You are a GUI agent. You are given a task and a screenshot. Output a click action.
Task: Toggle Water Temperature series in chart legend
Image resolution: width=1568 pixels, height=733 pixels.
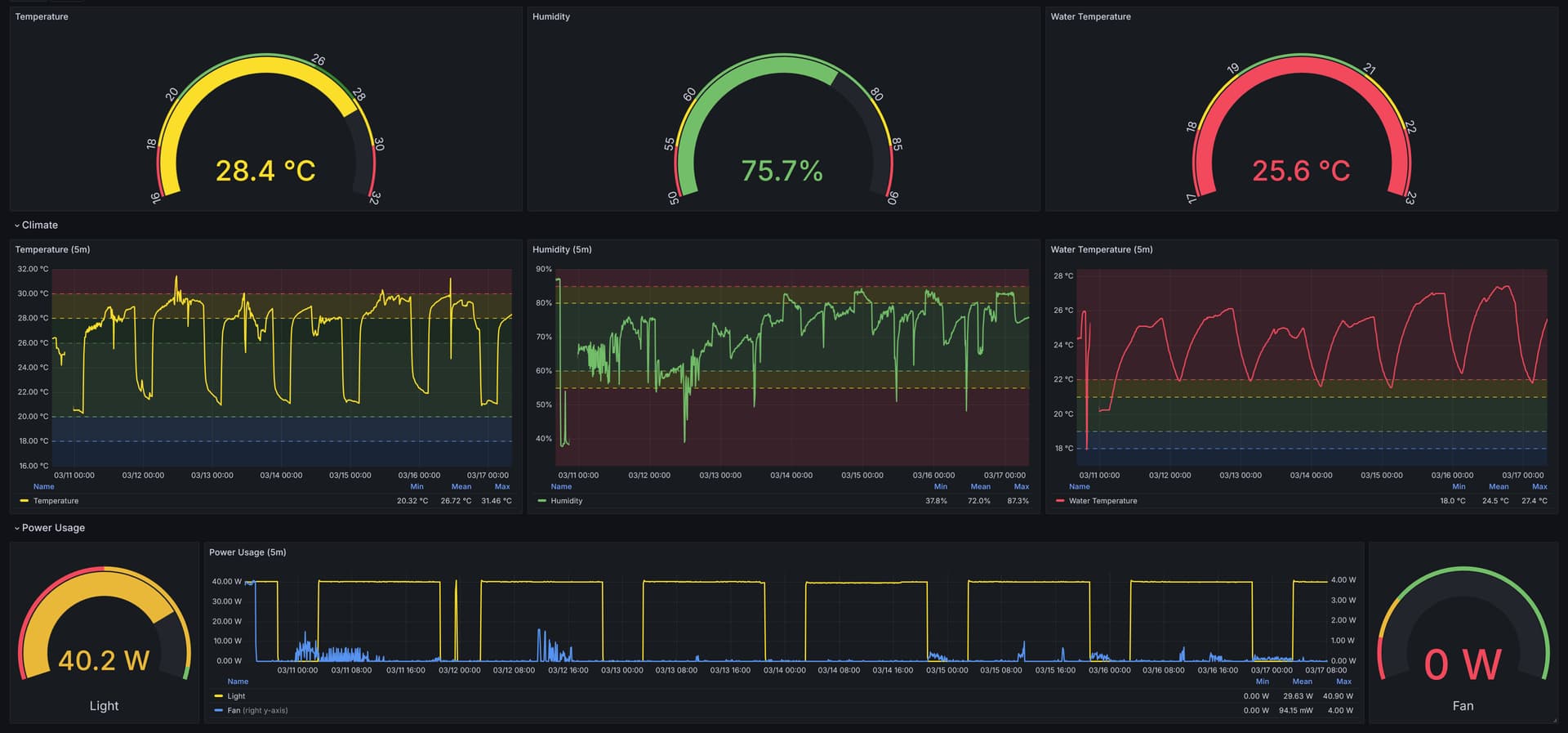coord(1102,501)
